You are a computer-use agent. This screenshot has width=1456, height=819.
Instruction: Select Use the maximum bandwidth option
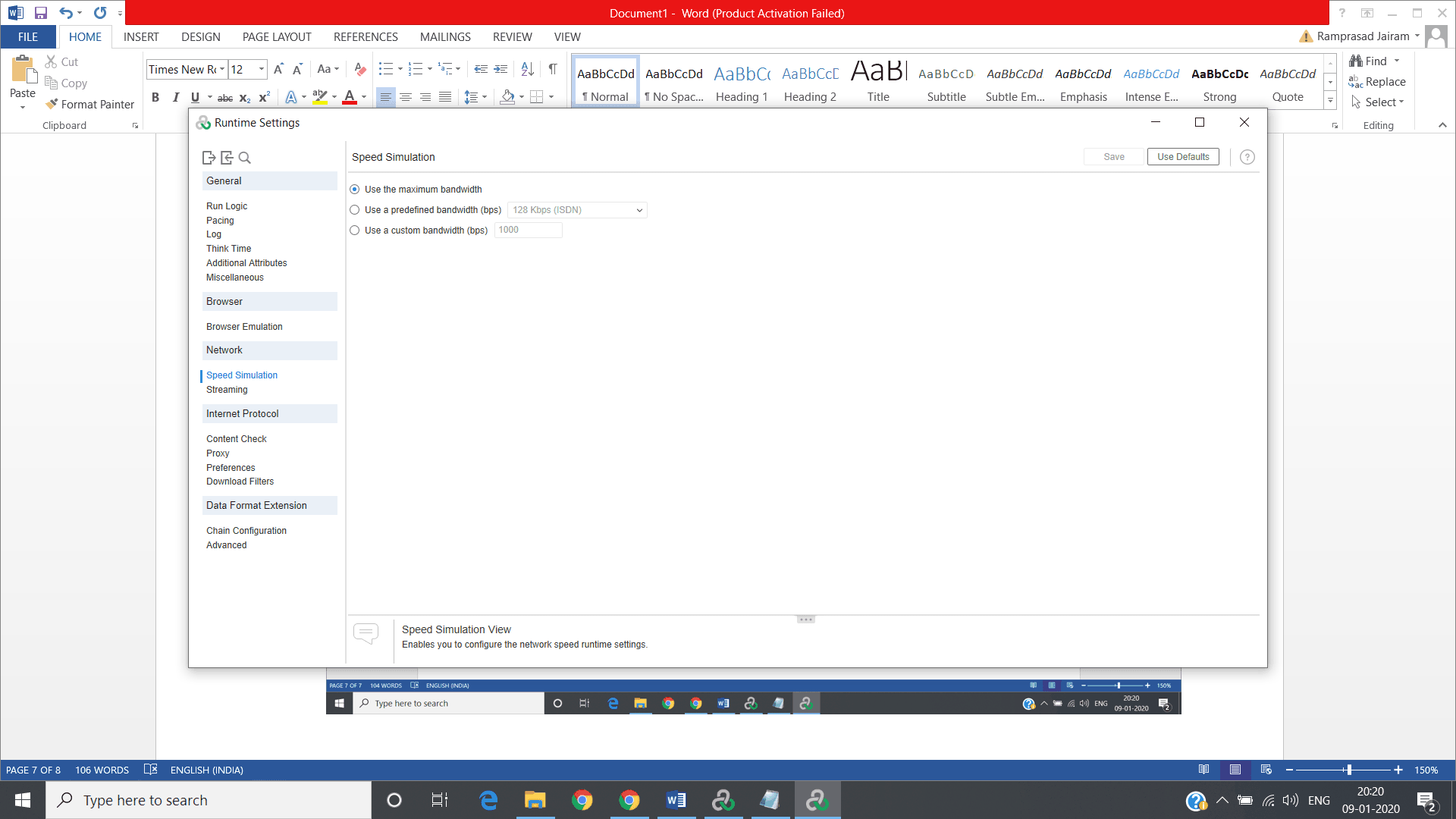point(355,190)
